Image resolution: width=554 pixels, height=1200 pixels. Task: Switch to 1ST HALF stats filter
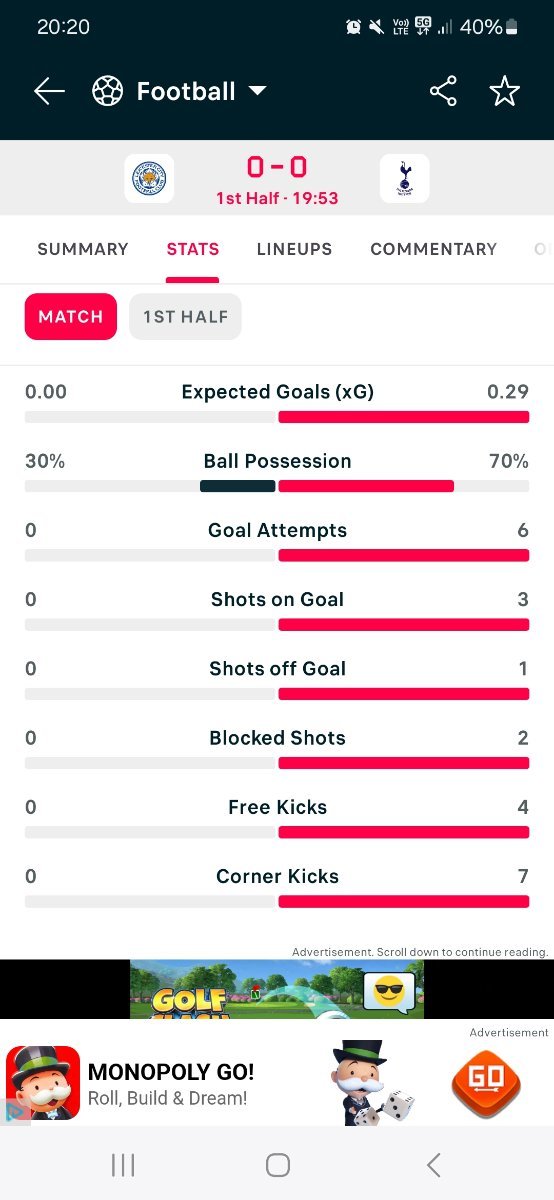pyautogui.click(x=185, y=317)
